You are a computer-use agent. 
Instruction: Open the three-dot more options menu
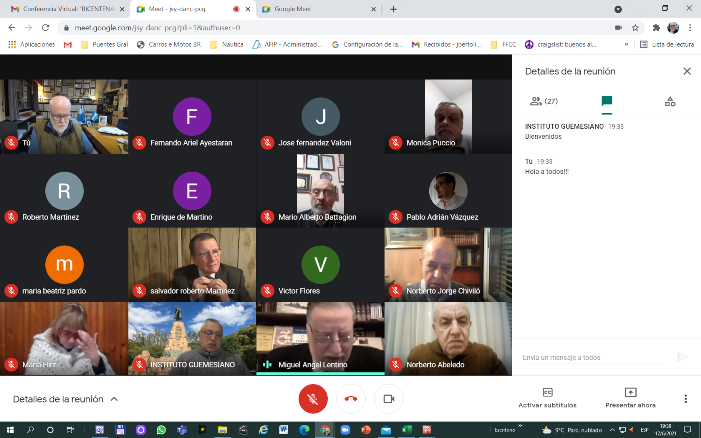(686, 398)
